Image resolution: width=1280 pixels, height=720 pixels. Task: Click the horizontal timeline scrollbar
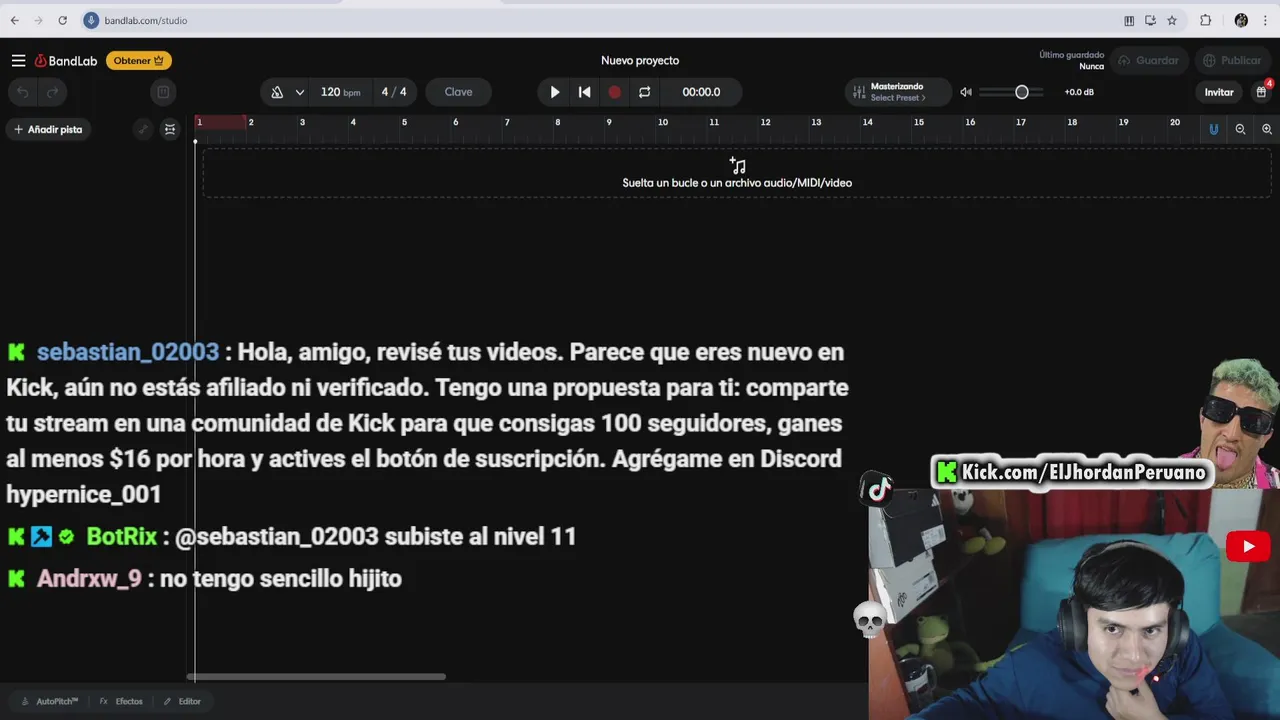click(x=316, y=677)
